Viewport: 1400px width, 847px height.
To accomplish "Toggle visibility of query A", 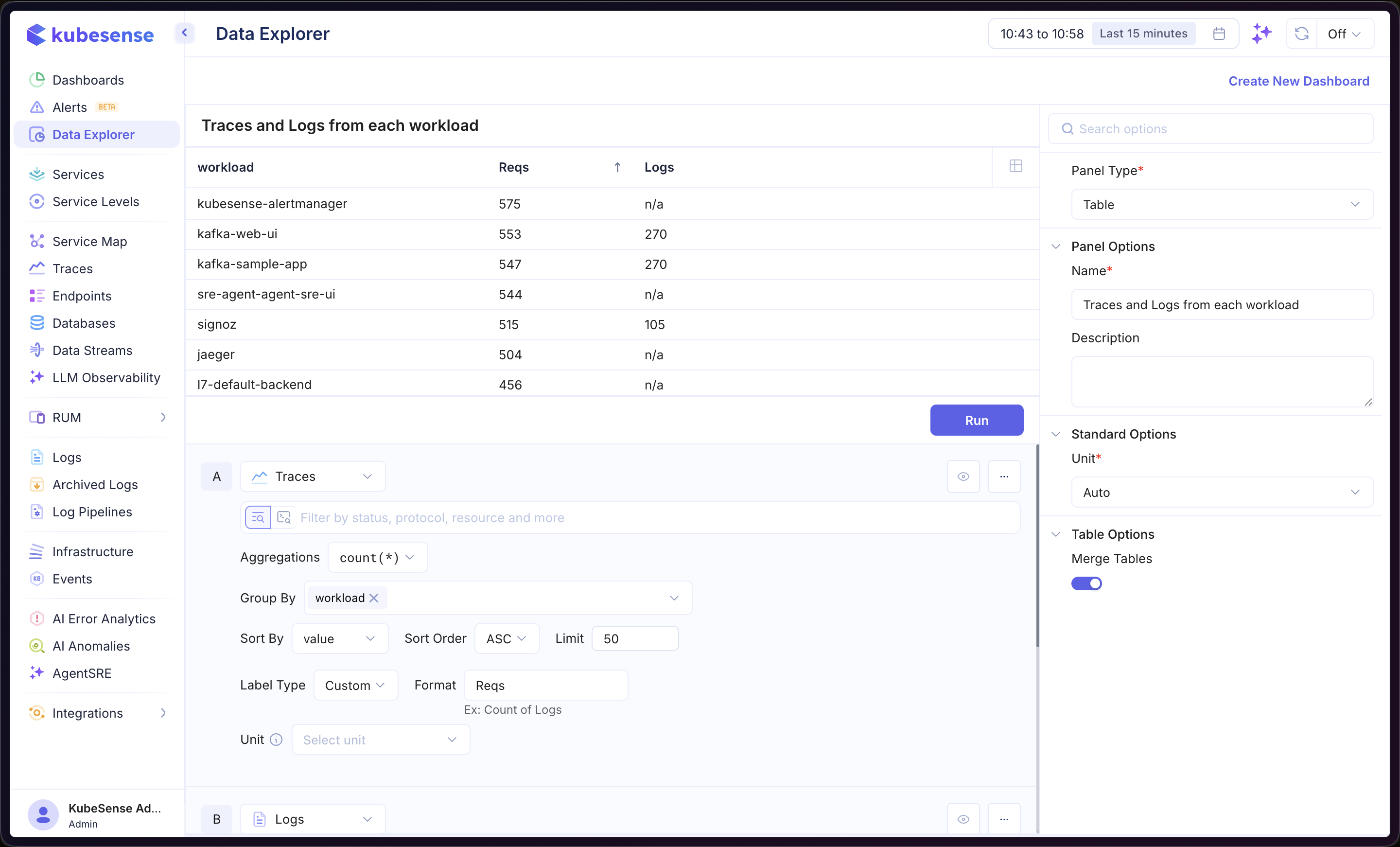I will click(x=963, y=476).
